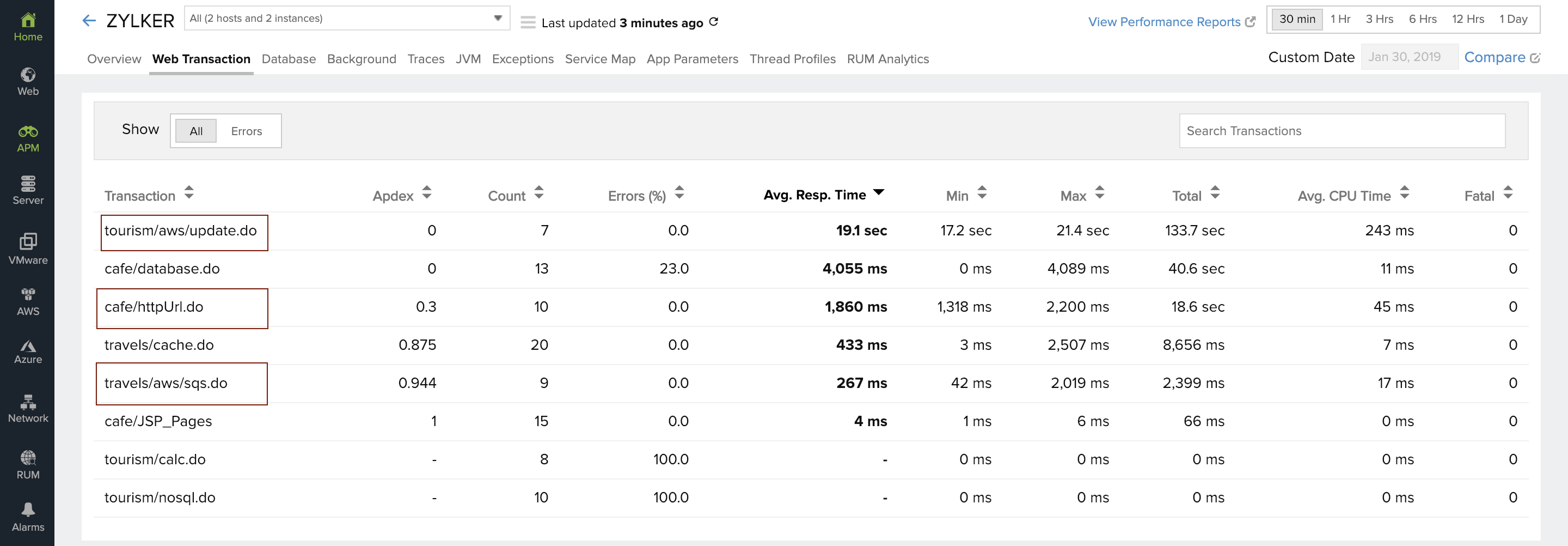Open the Home icon in sidebar
The width and height of the screenshot is (1568, 546).
(x=28, y=27)
